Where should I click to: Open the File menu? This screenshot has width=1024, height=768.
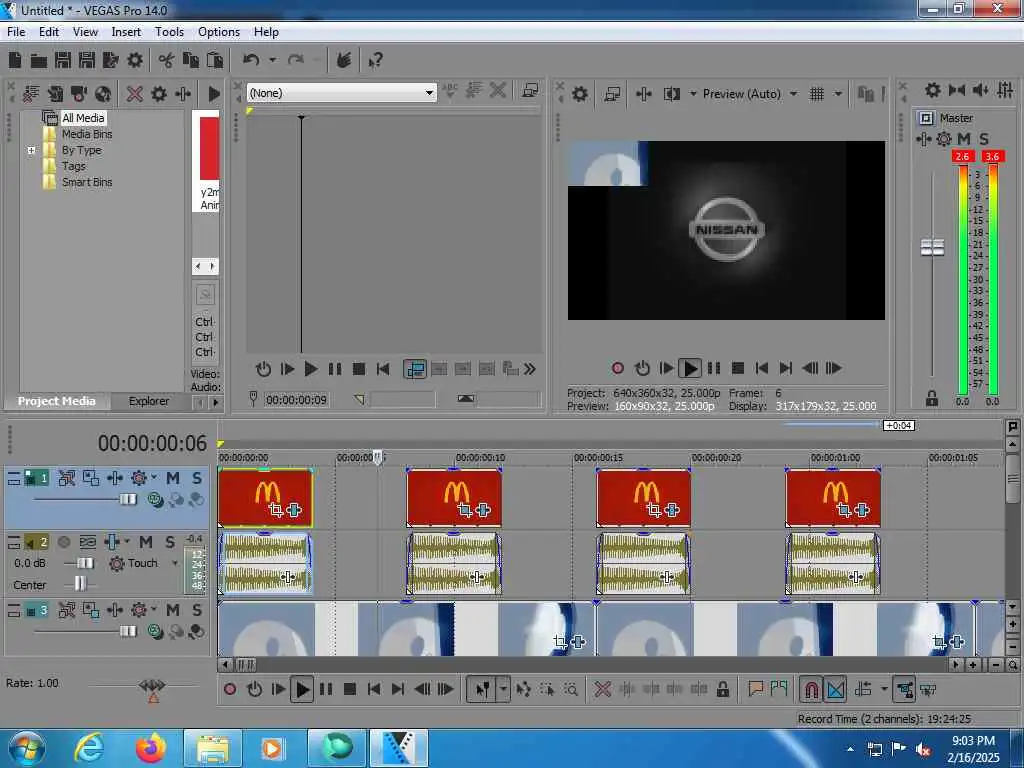point(16,32)
